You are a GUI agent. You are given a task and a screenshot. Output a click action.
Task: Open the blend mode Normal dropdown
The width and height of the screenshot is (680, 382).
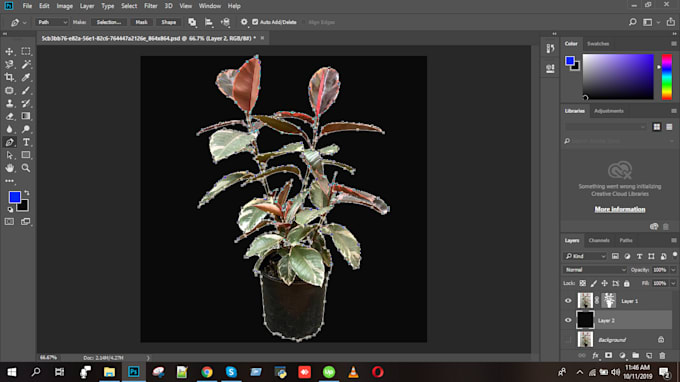[x=595, y=270]
